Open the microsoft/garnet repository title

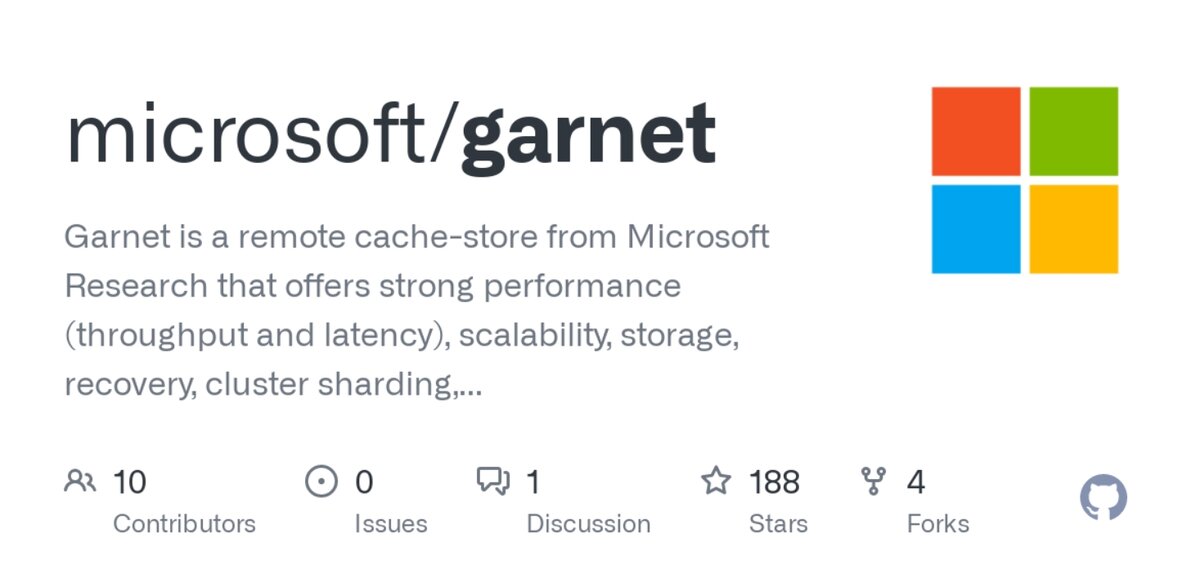391,136
